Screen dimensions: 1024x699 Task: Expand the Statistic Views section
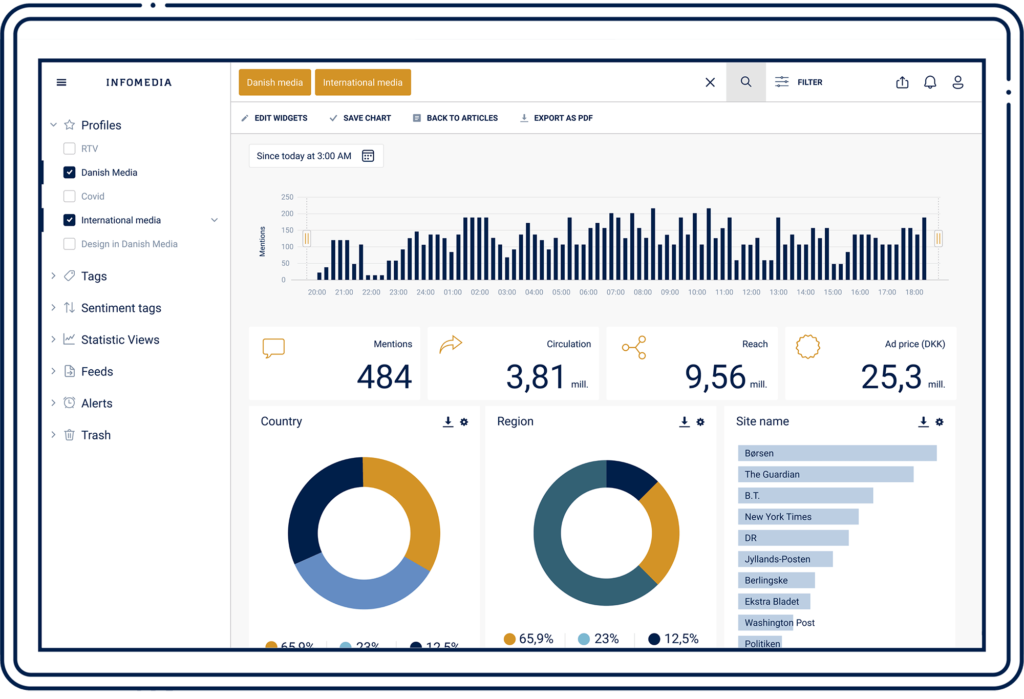[x=54, y=340]
